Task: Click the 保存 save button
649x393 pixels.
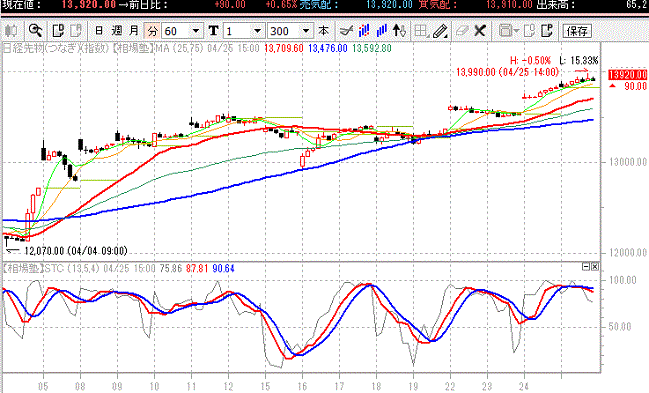Action: click(577, 31)
